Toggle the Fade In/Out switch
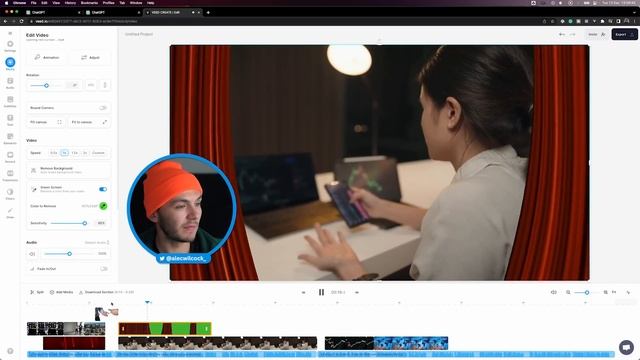Screen dimensions: 640x360 point(104,269)
